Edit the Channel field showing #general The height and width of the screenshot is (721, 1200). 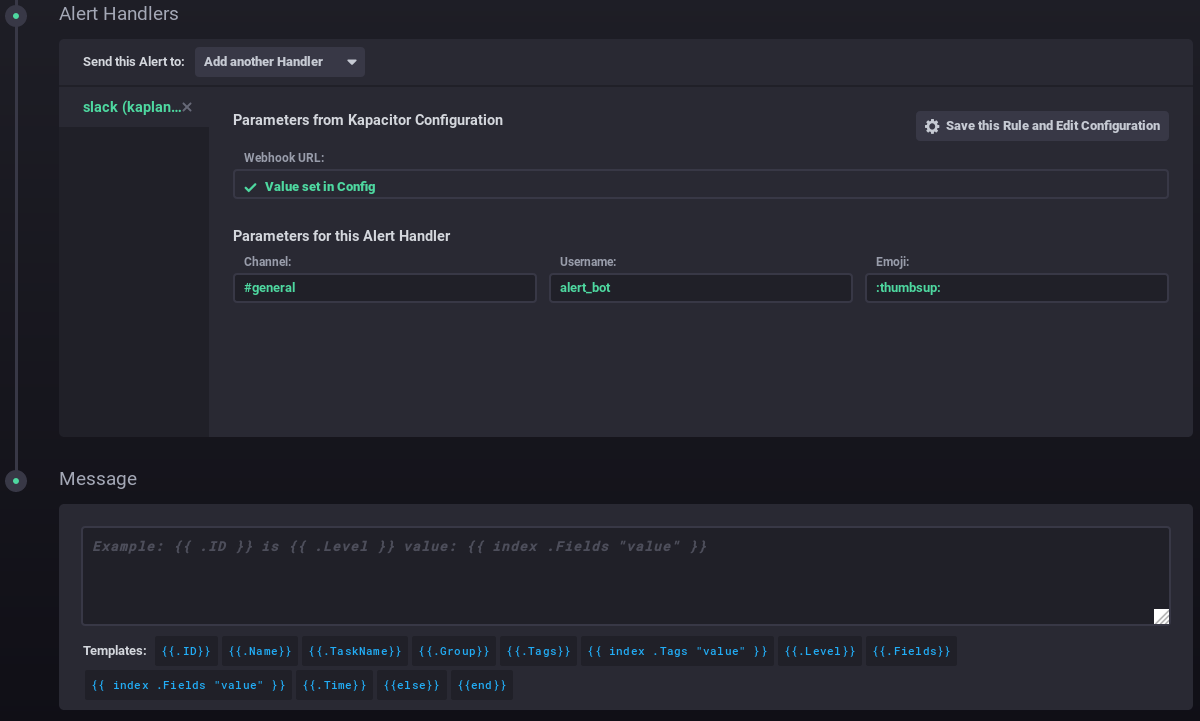(384, 288)
